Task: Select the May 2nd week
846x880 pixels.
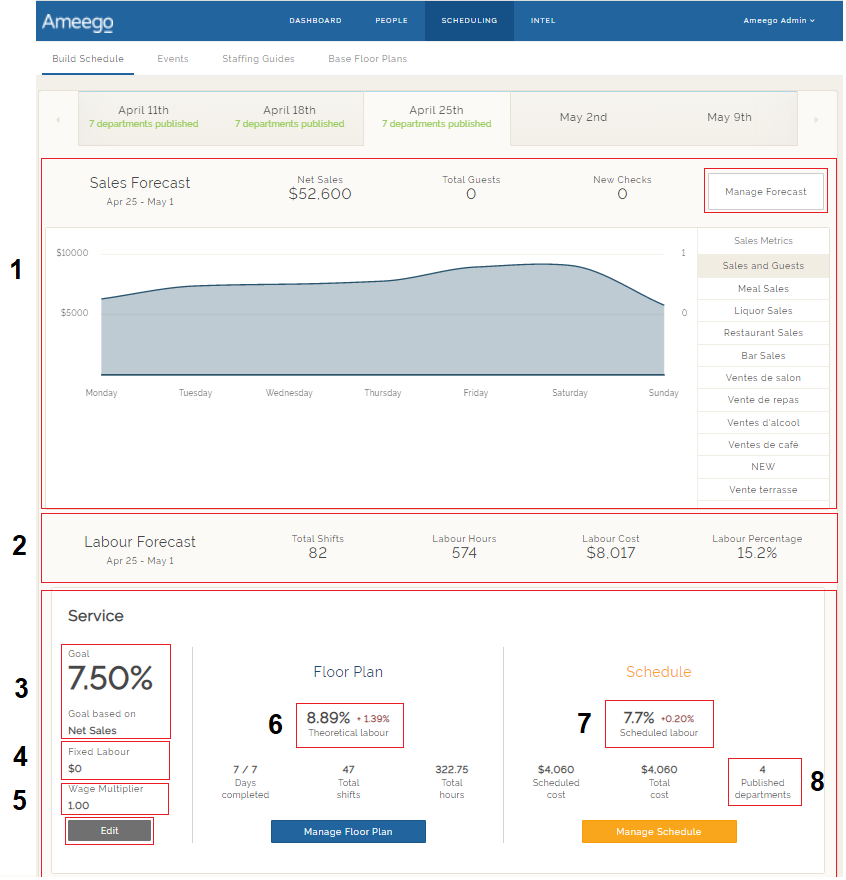Action: pos(583,117)
